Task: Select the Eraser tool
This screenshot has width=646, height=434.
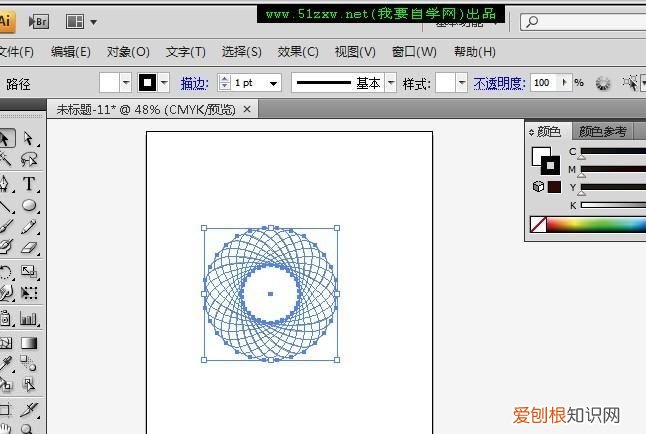Action: pyautogui.click(x=29, y=247)
